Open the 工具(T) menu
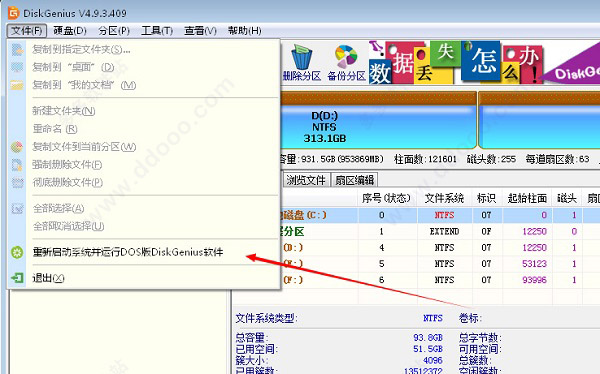This screenshot has height=374, width=600. coord(157,31)
